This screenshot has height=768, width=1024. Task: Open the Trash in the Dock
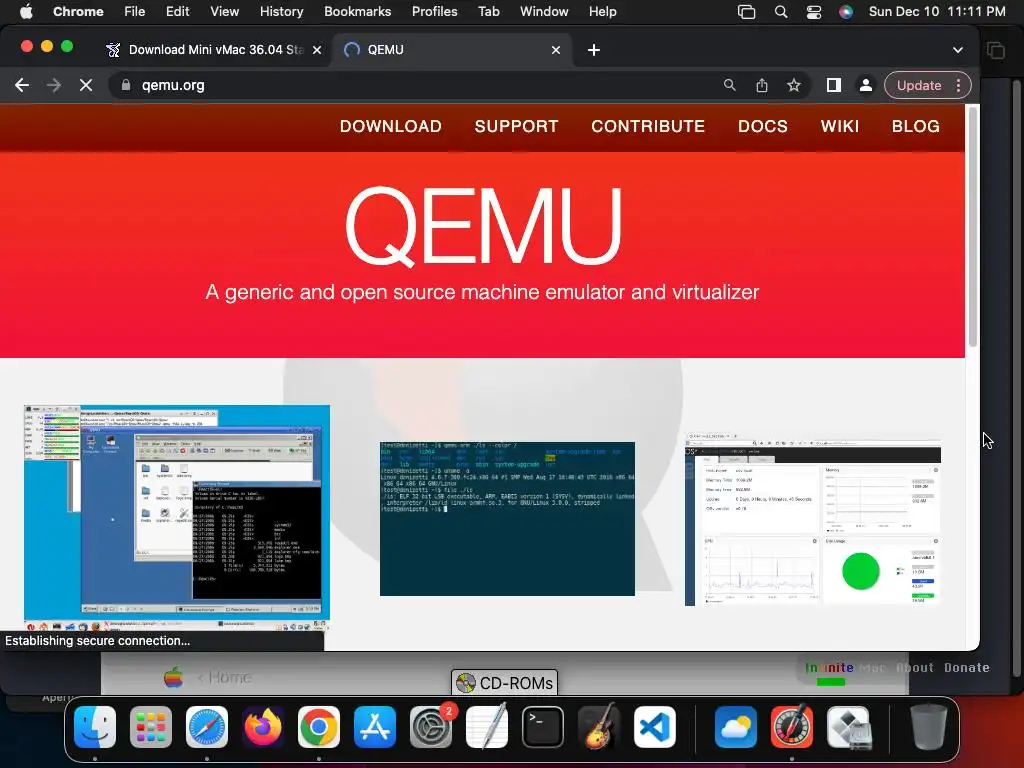[928, 726]
